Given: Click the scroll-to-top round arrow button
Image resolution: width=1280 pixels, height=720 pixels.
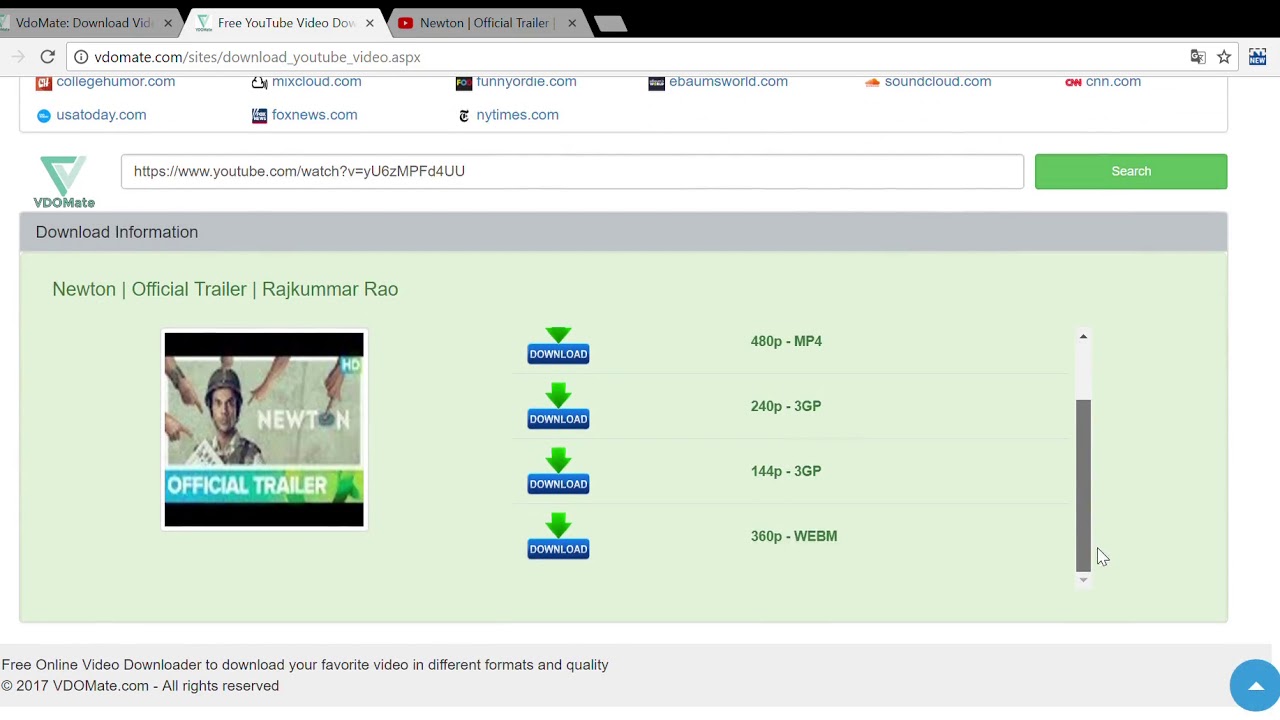Looking at the screenshot, I should 1254,685.
